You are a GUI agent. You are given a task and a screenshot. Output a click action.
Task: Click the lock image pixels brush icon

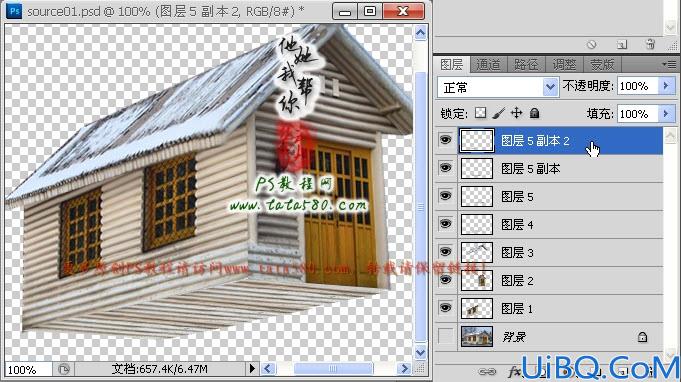499,113
